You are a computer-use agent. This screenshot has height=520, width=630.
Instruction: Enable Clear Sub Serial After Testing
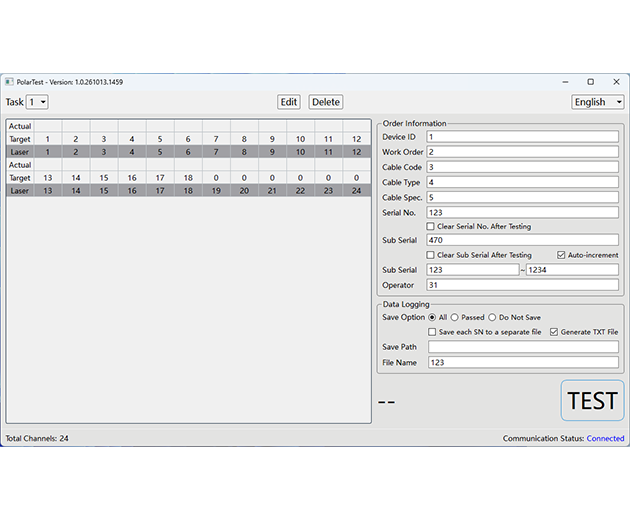pyautogui.click(x=430, y=255)
